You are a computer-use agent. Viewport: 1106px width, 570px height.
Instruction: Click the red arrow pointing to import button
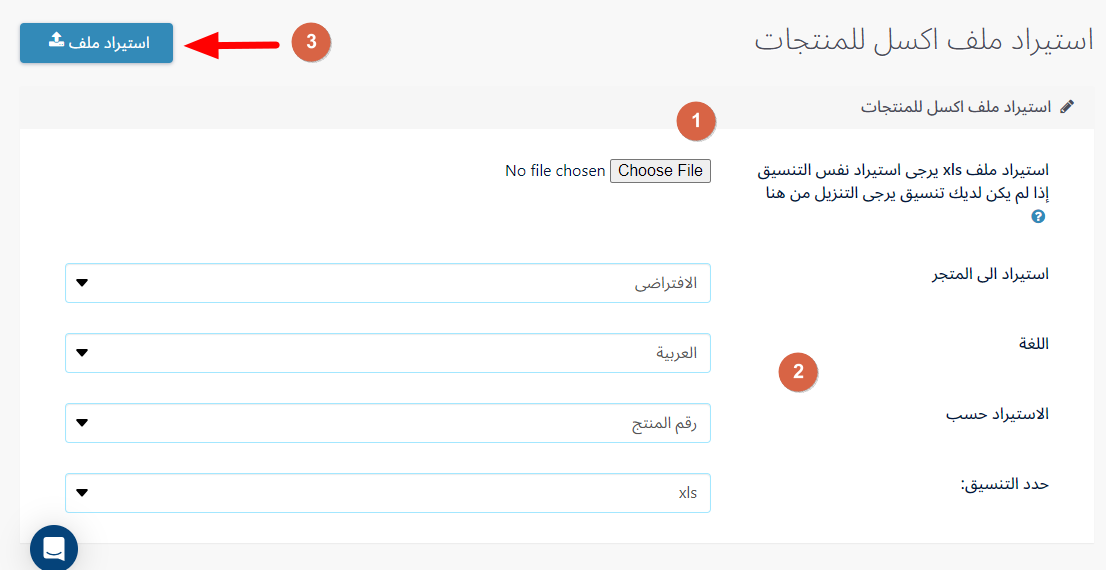(232, 45)
